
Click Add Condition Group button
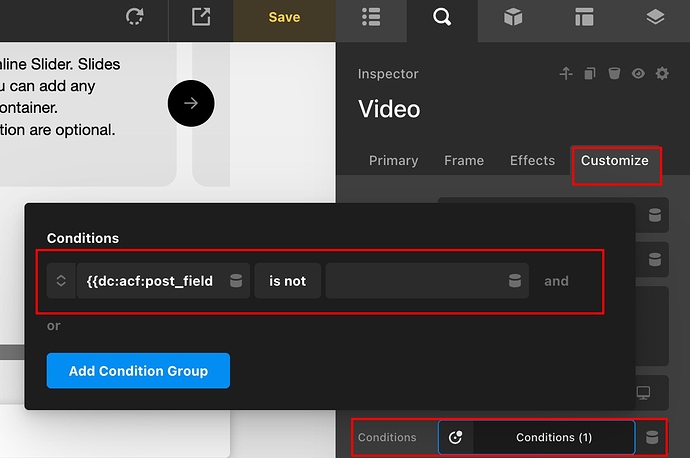click(x=138, y=370)
